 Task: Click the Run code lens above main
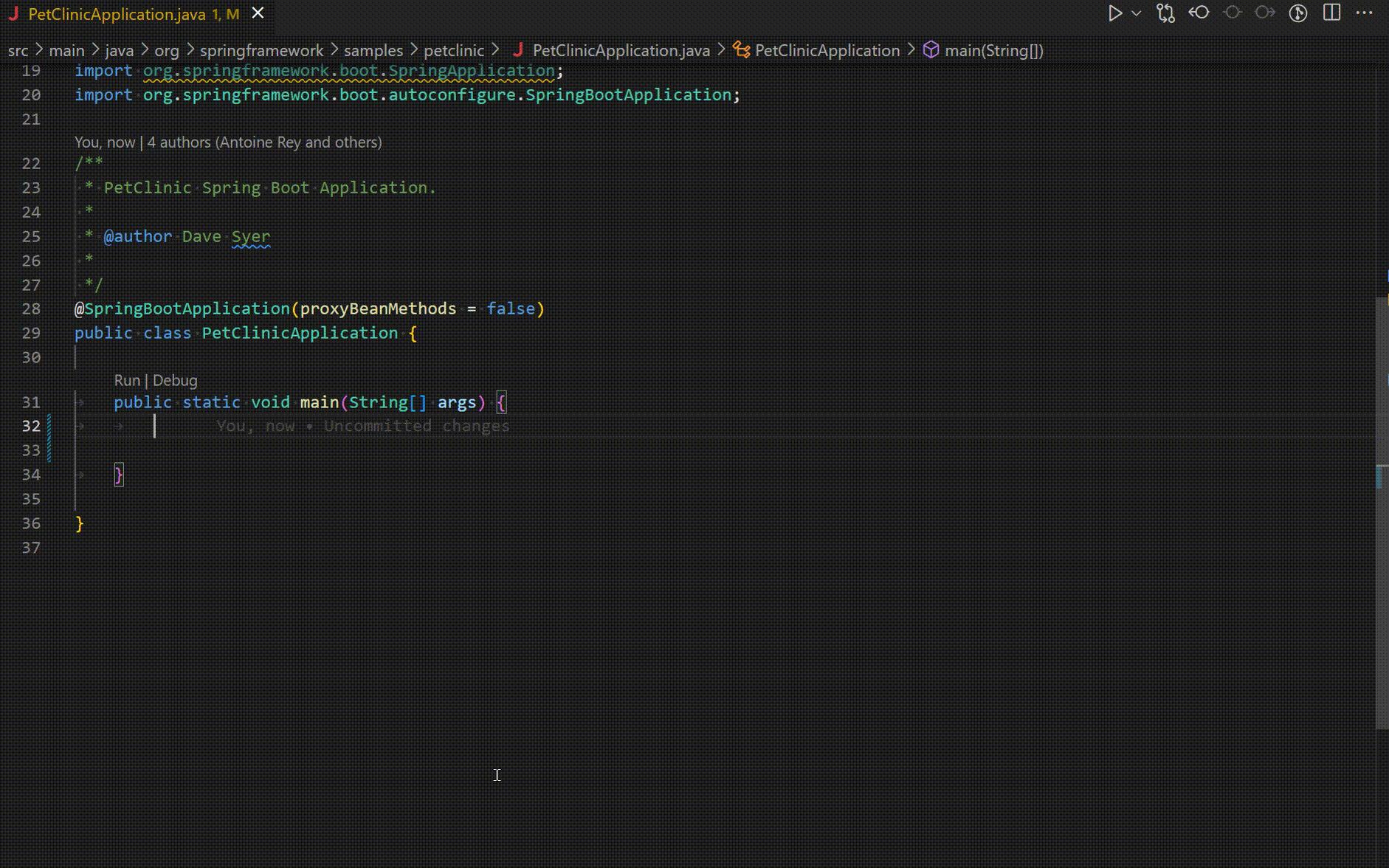[127, 380]
